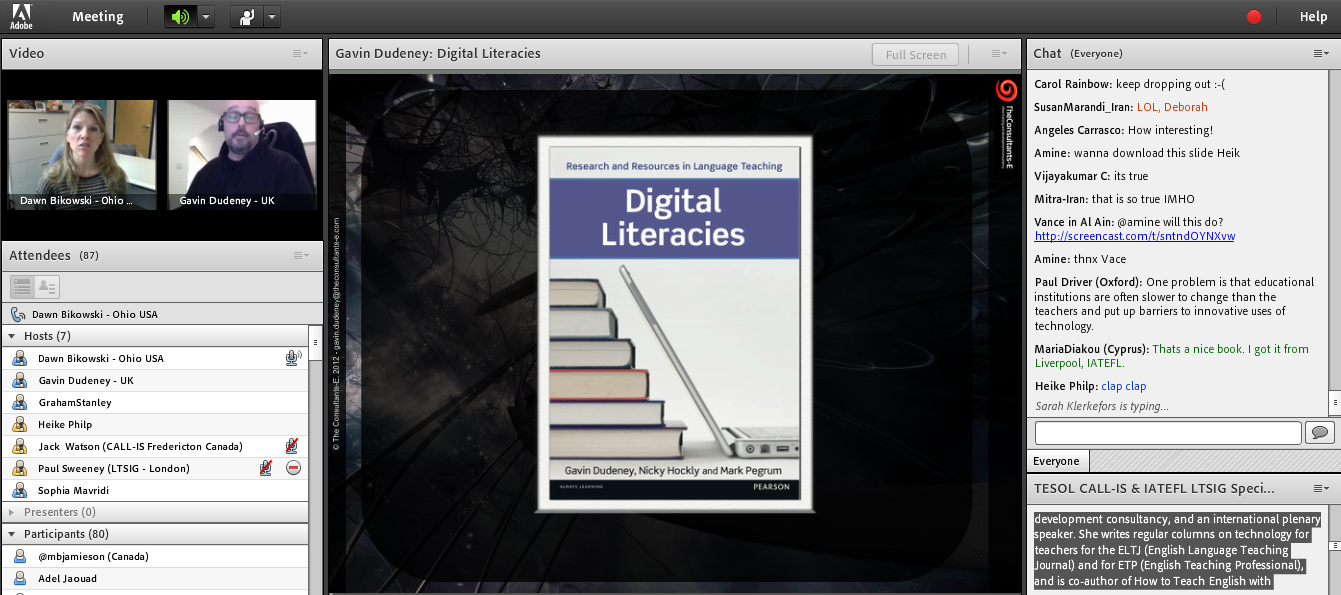Screen dimensions: 1341x595
Task: Mute the green speaker audio button
Action: tap(180, 17)
